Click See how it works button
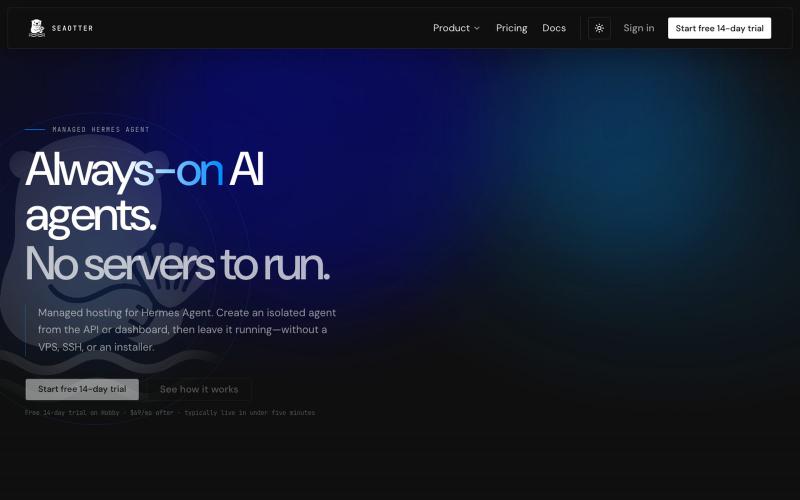Viewport: 800px width, 500px height. 198,389
